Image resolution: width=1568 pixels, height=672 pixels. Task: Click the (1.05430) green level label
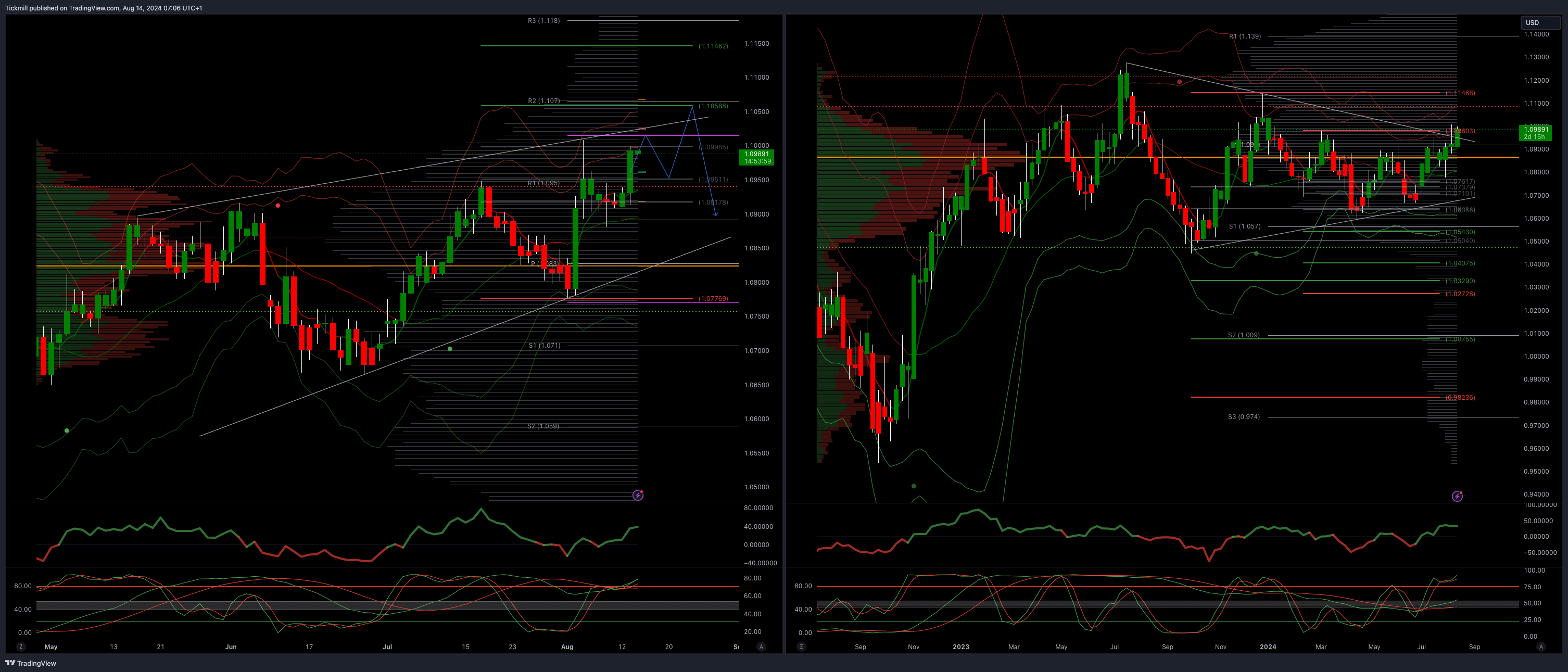tap(1460, 232)
